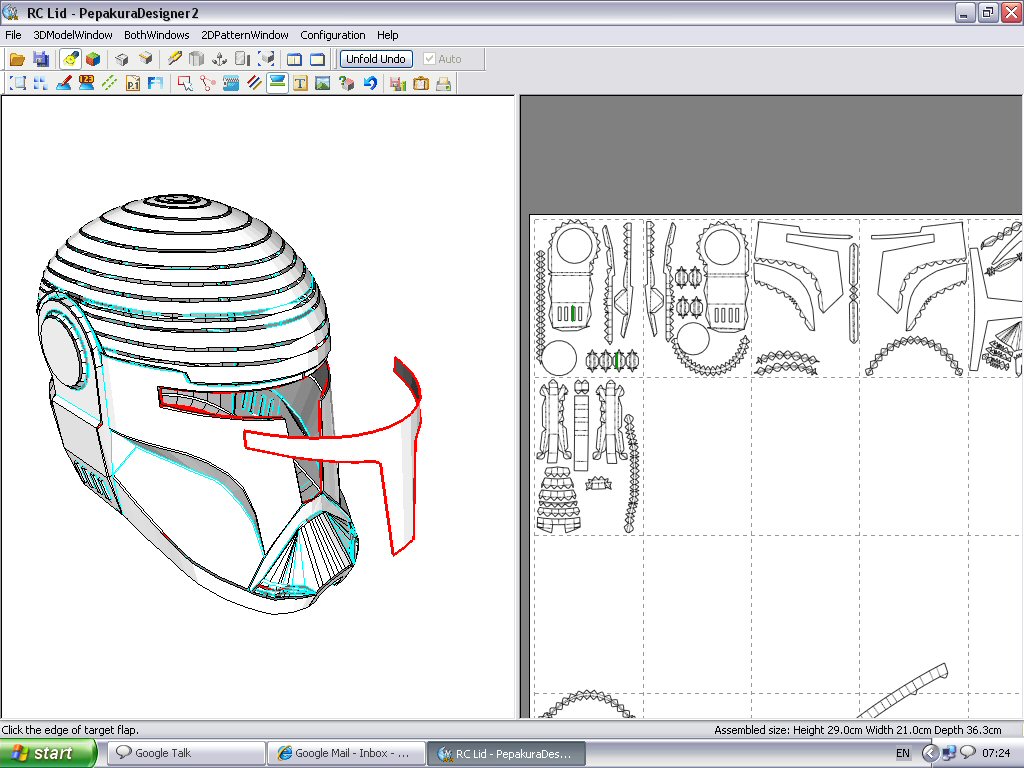
Task: Open the 3DModelWindow menu
Action: [x=72, y=35]
